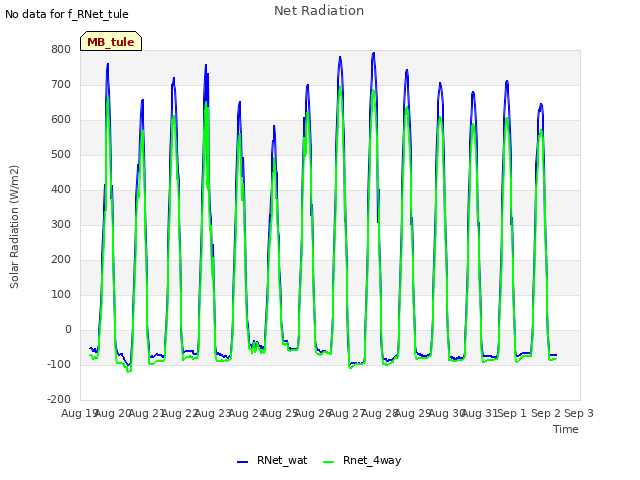The image size is (640, 480).
Task: Click the Aug 23 x-axis tick label
Action: [213, 413]
